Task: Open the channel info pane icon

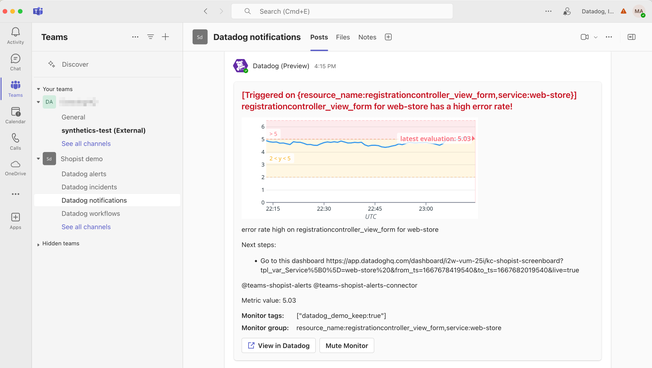Action: pos(631,37)
